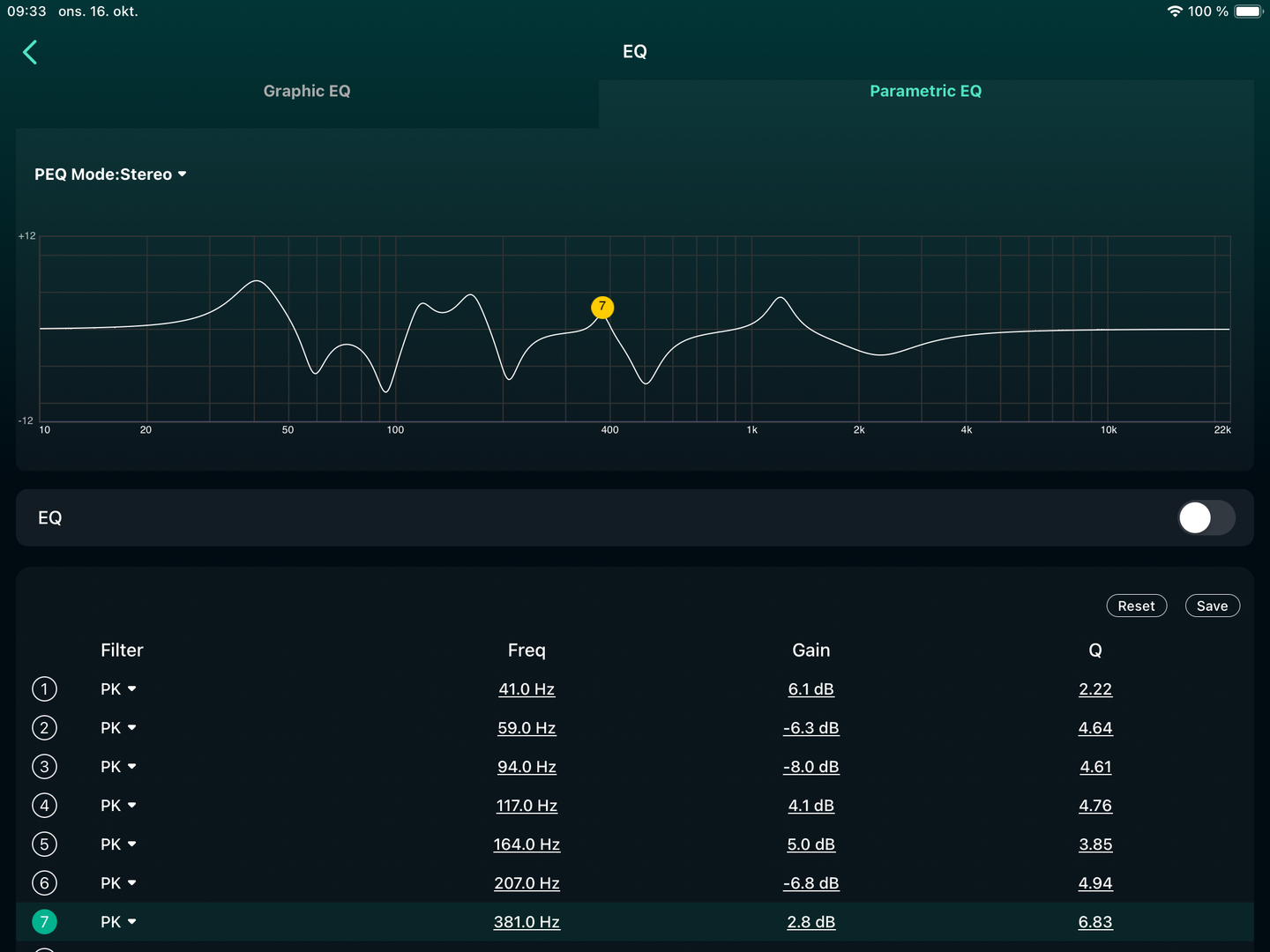Edit the 41.0 Hz frequency value
Screen dimensions: 1270x952
pos(527,689)
